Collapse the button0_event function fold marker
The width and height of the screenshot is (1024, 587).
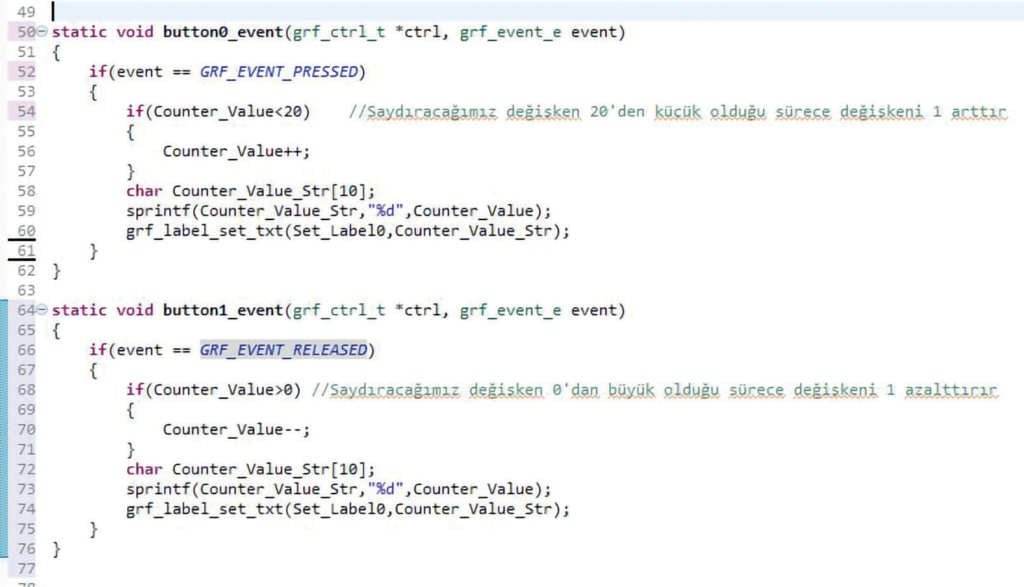(x=42, y=31)
